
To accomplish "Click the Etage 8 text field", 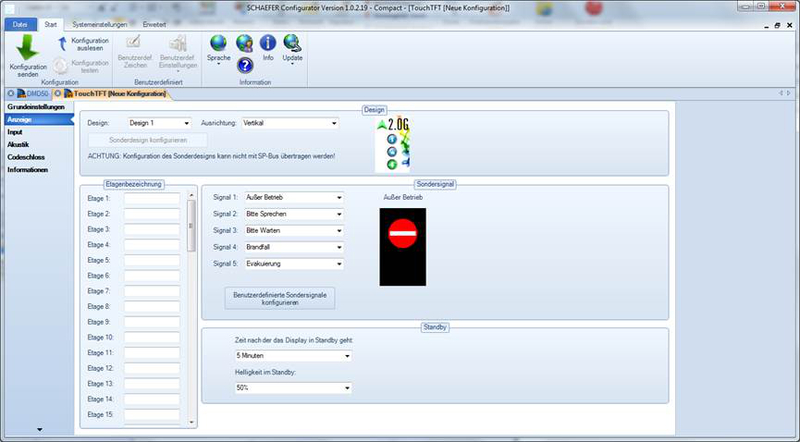I will 152,307.
